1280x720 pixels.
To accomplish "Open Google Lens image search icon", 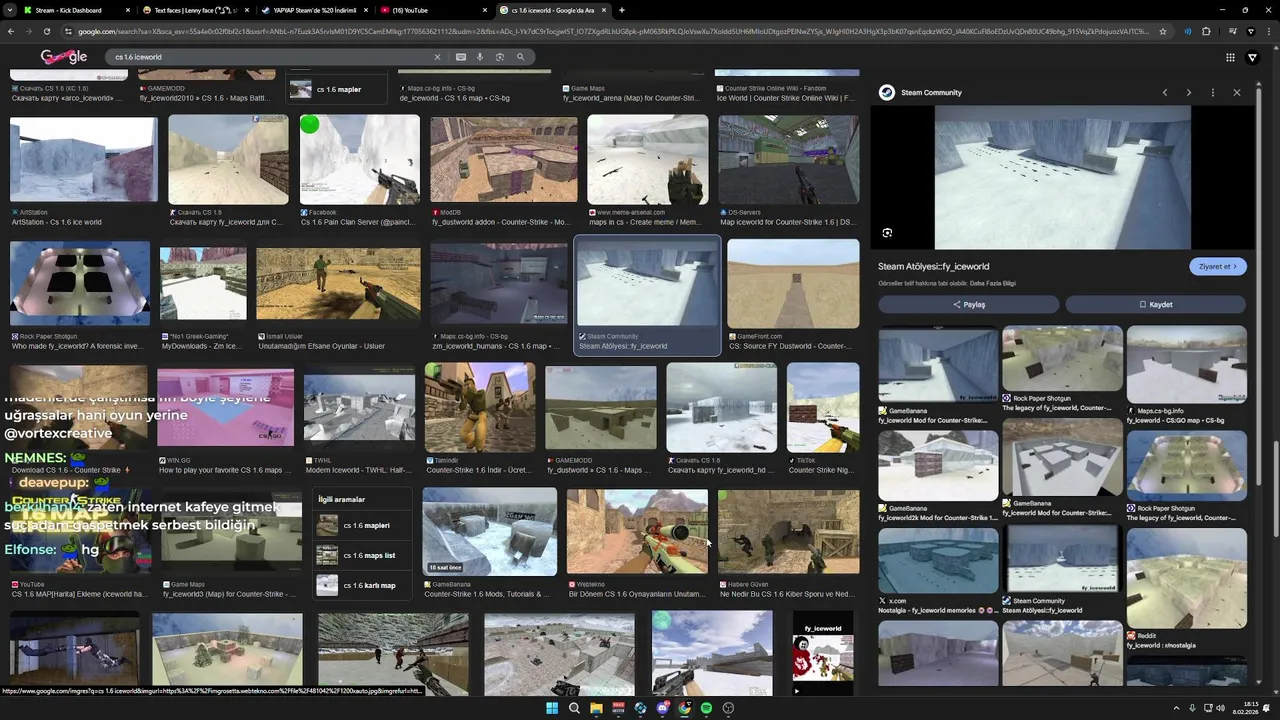I will pyautogui.click(x=500, y=57).
